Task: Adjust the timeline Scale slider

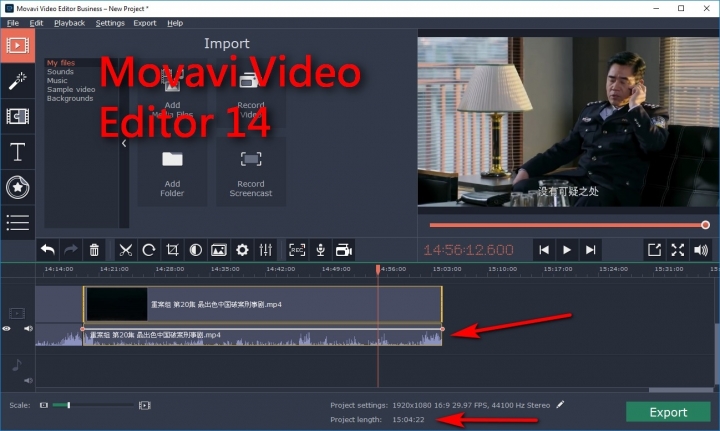Action: 93,405
